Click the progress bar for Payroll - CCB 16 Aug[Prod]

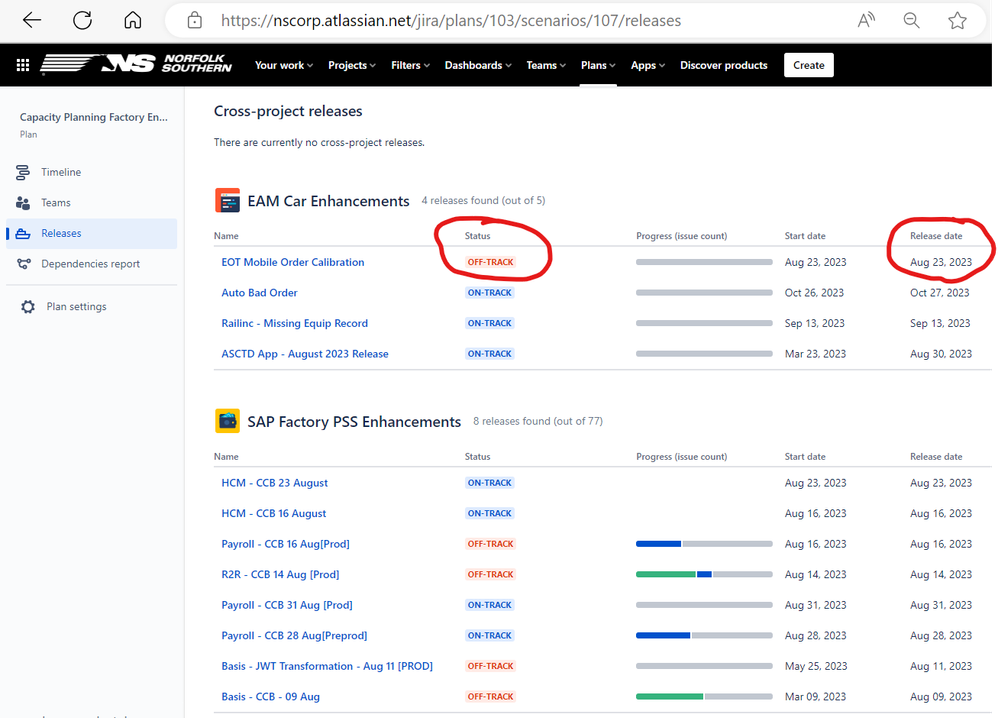[704, 544]
